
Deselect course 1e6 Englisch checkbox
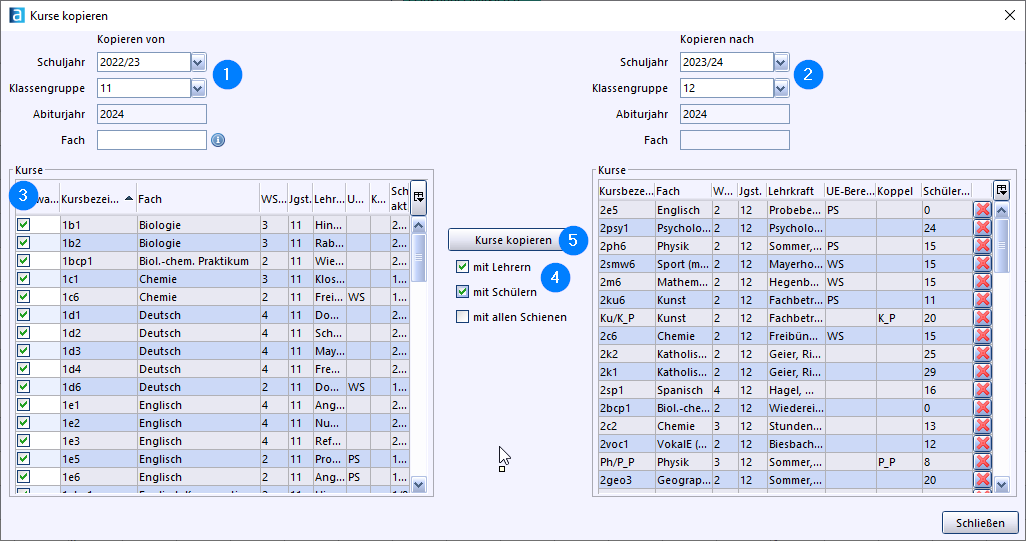(x=24, y=476)
